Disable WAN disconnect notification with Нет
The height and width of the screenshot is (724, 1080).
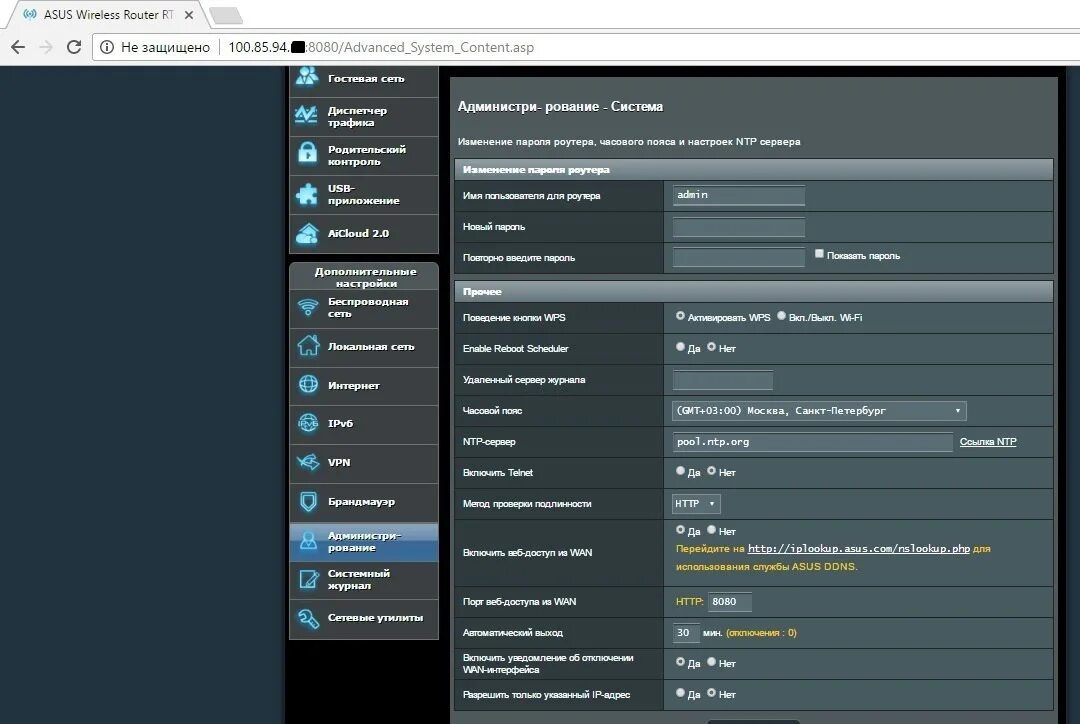712,662
